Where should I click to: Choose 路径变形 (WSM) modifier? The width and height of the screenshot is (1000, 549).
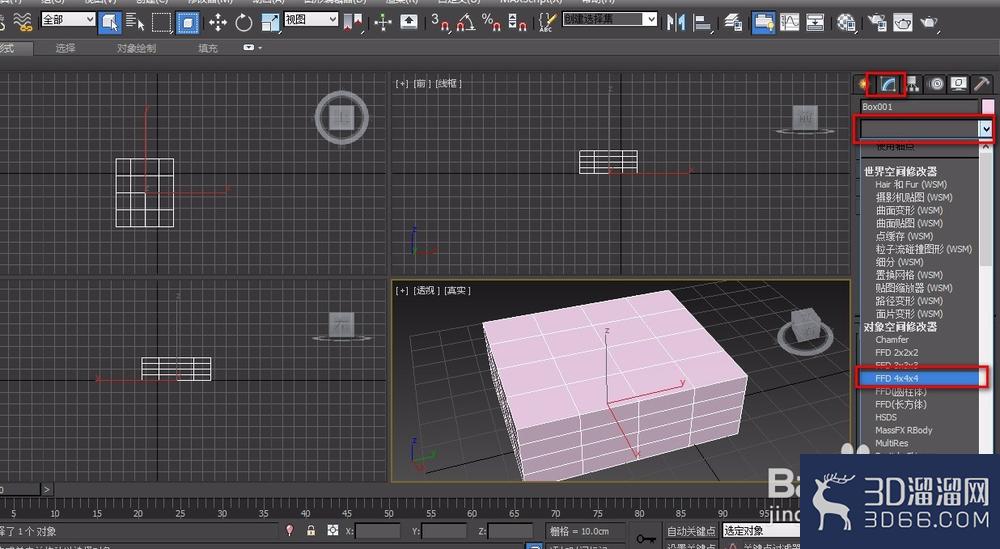point(909,301)
